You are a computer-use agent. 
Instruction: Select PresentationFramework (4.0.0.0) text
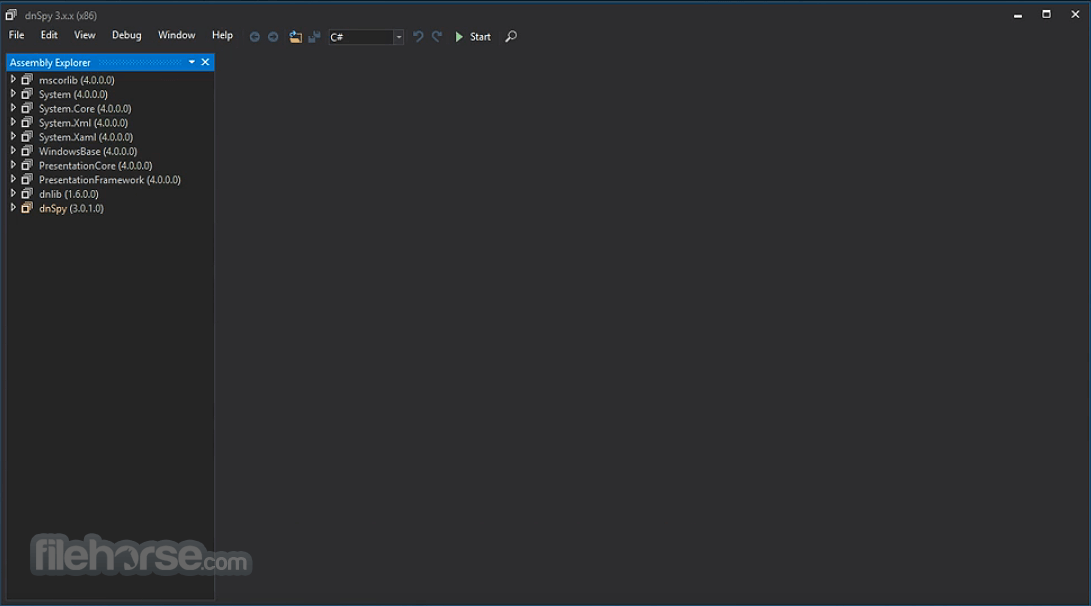[110, 180]
